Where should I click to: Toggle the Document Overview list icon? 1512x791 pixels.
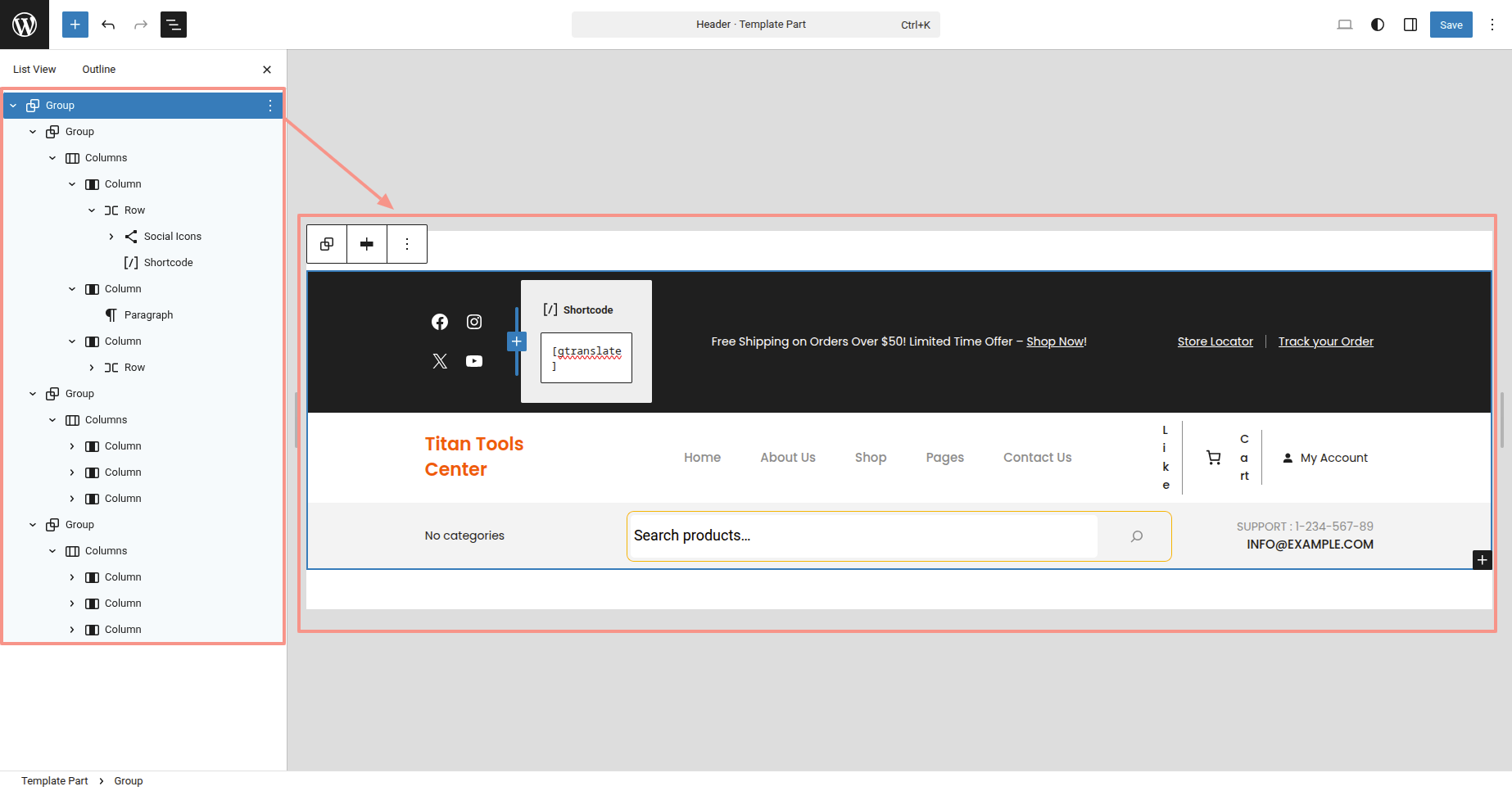pyautogui.click(x=174, y=25)
